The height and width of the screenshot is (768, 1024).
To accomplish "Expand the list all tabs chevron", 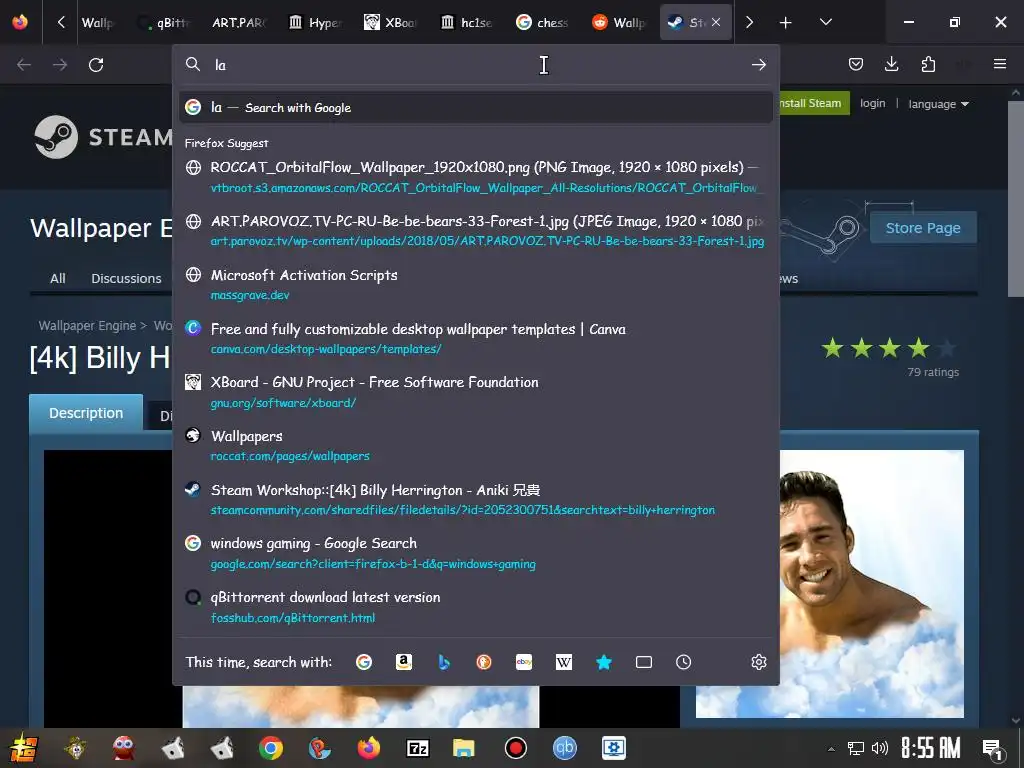I will 825,23.
